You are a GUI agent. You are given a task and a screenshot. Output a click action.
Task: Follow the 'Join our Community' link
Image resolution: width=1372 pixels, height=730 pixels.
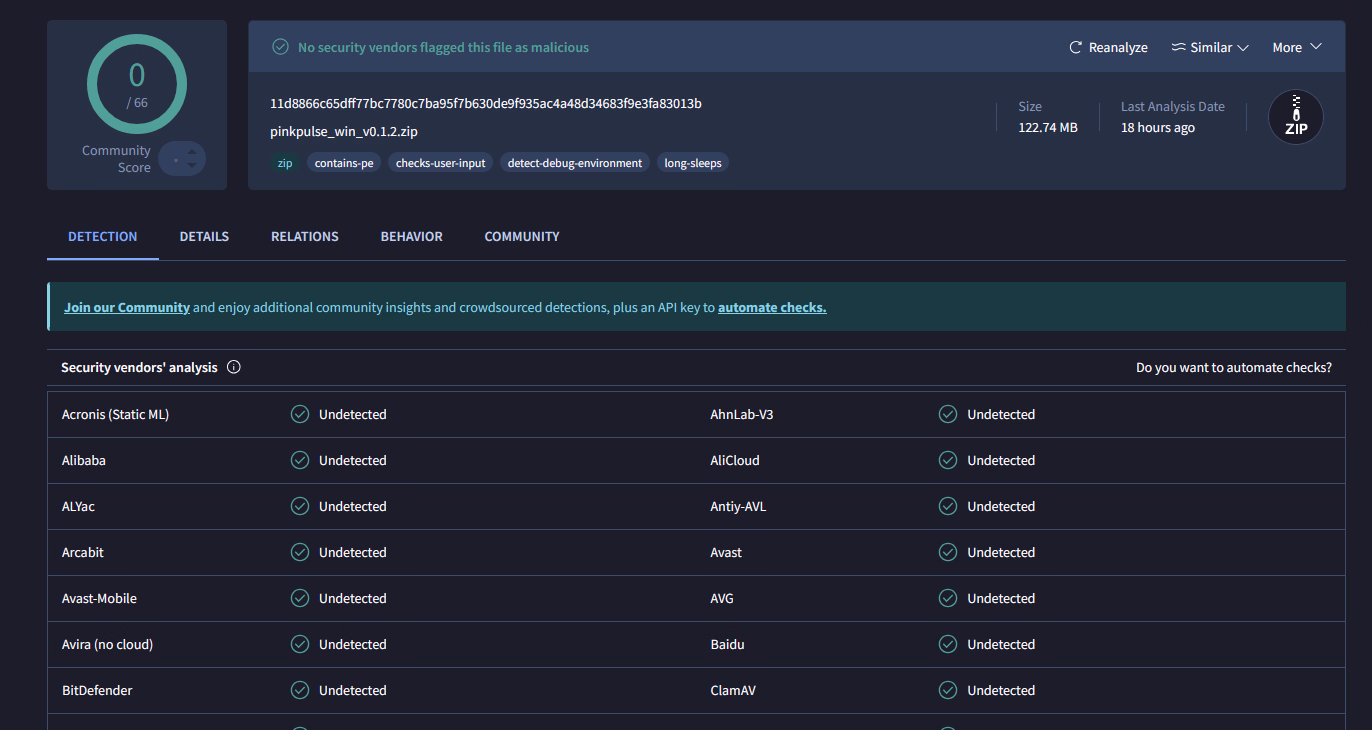127,307
